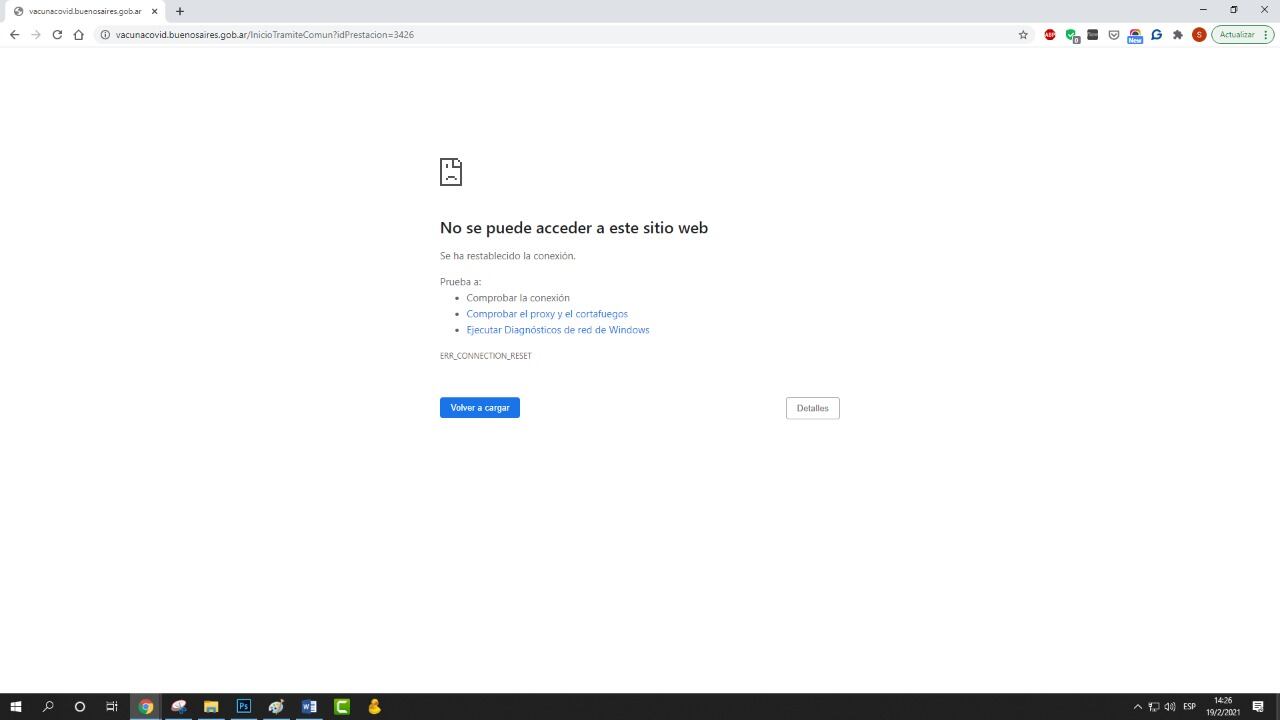Open the Adblock Plus extension icon
The height and width of the screenshot is (720, 1280).
tap(1049, 35)
